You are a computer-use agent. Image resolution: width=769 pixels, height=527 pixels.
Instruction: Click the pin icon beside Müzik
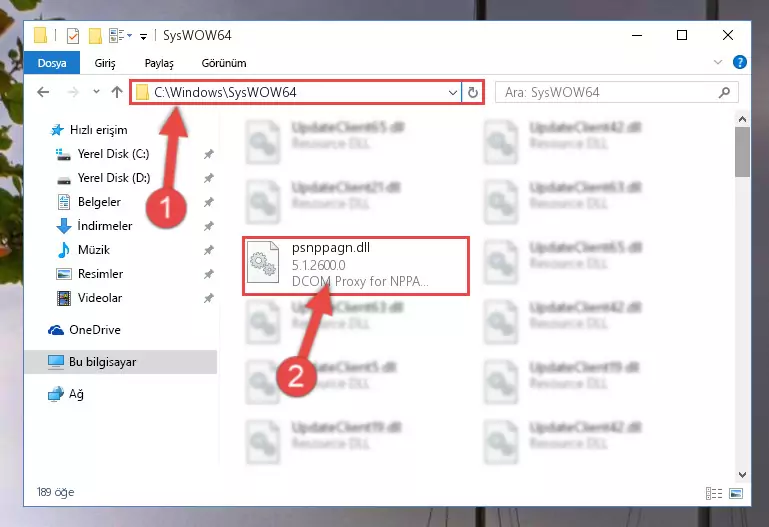click(x=208, y=250)
